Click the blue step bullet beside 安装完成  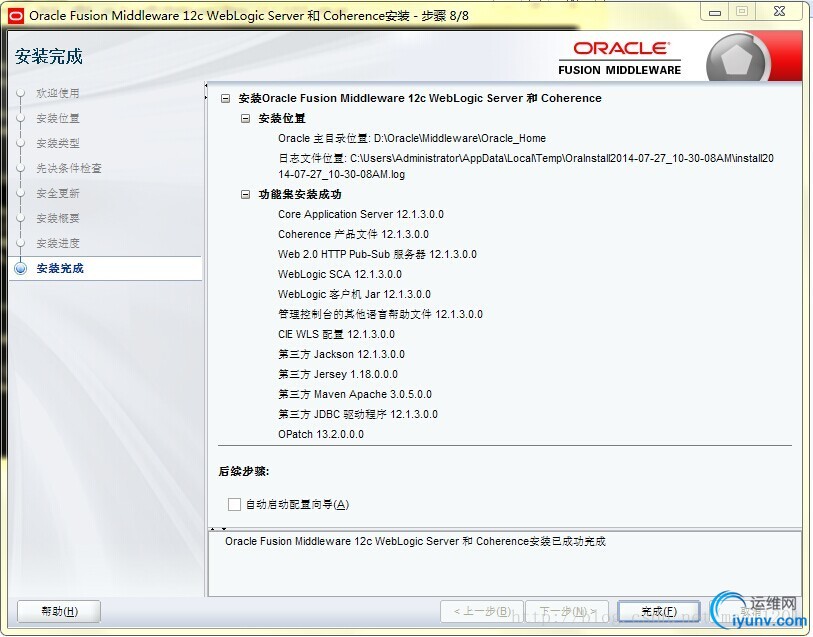click(x=21, y=268)
